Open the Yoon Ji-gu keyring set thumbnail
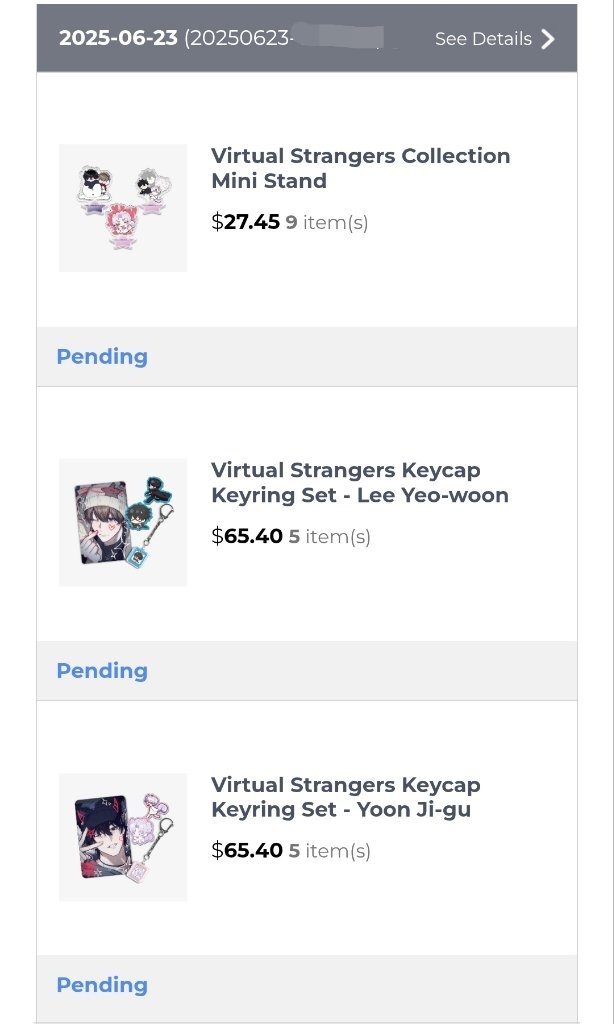Image resolution: width=614 pixels, height=1024 pixels. tap(123, 836)
